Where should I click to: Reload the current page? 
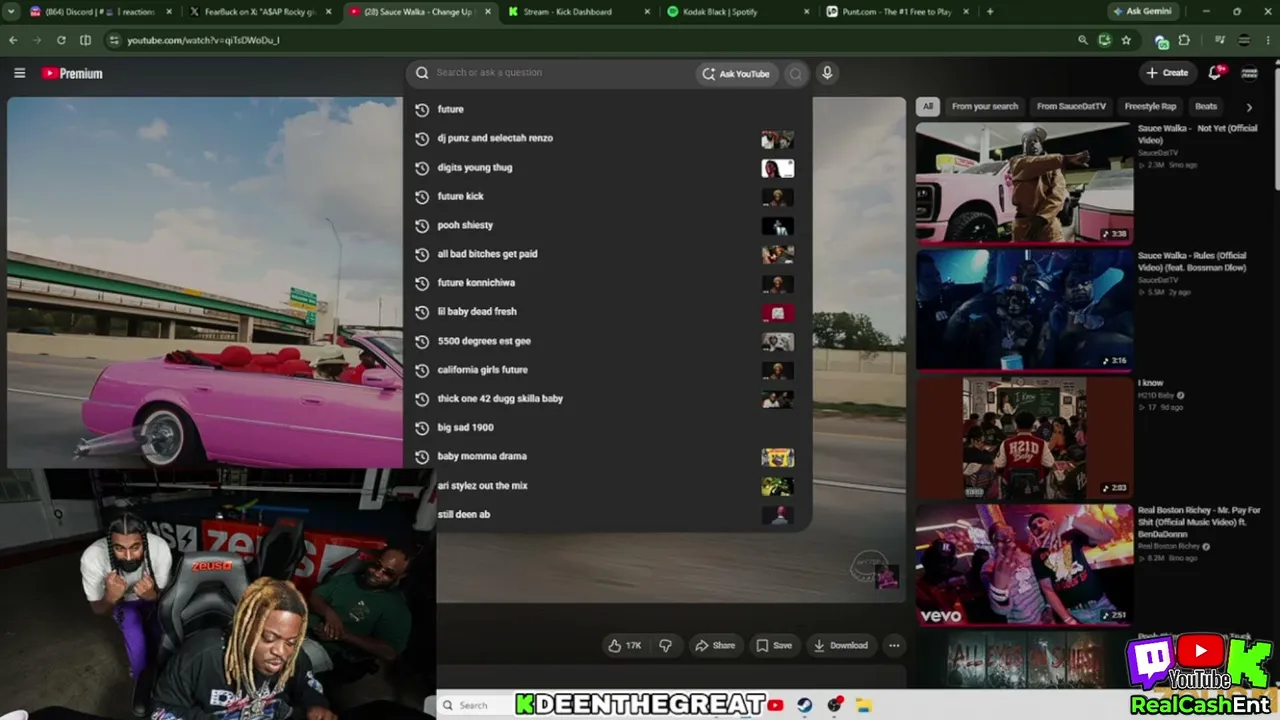point(61,40)
